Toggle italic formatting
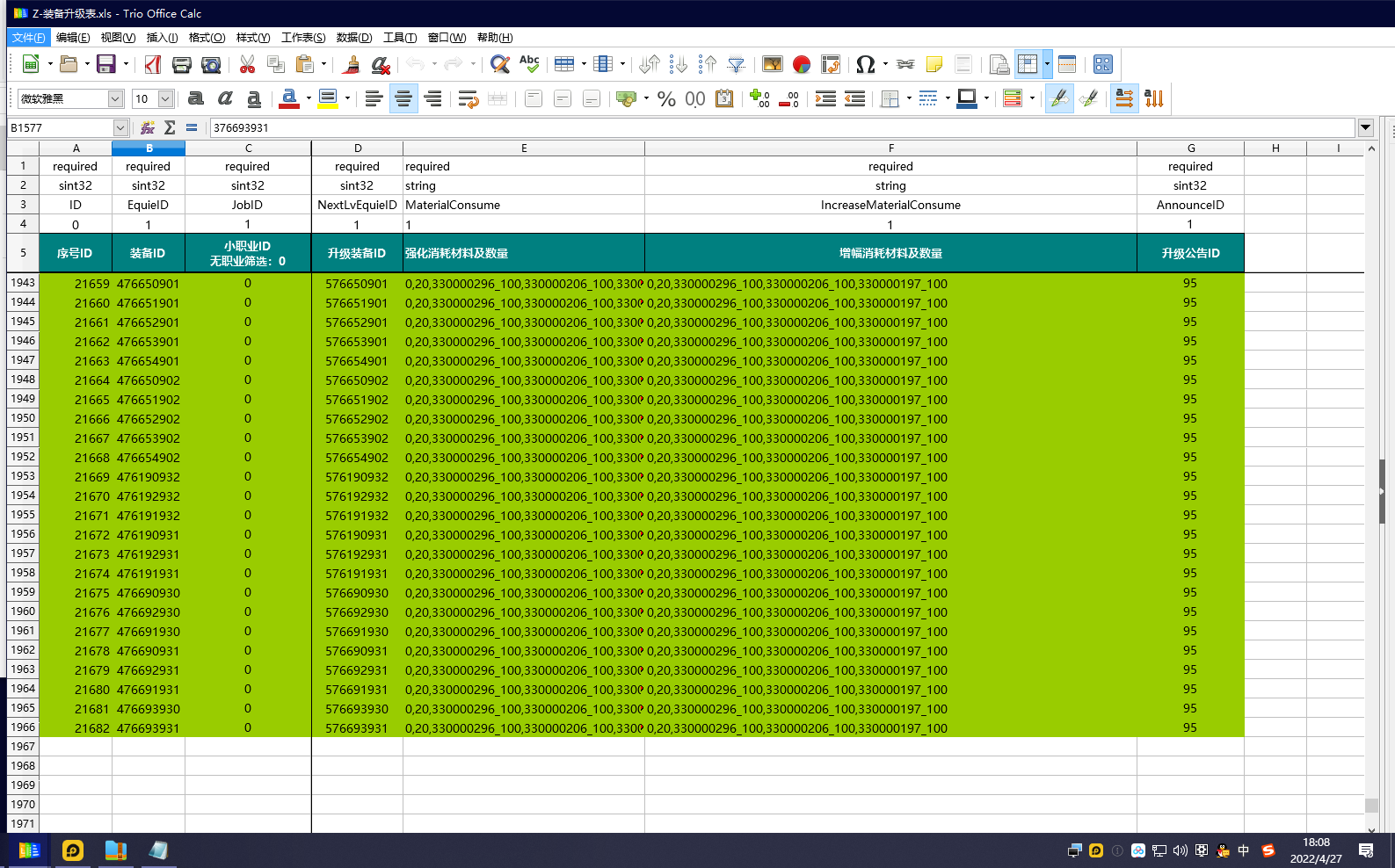This screenshot has width=1395, height=868. pos(225,98)
